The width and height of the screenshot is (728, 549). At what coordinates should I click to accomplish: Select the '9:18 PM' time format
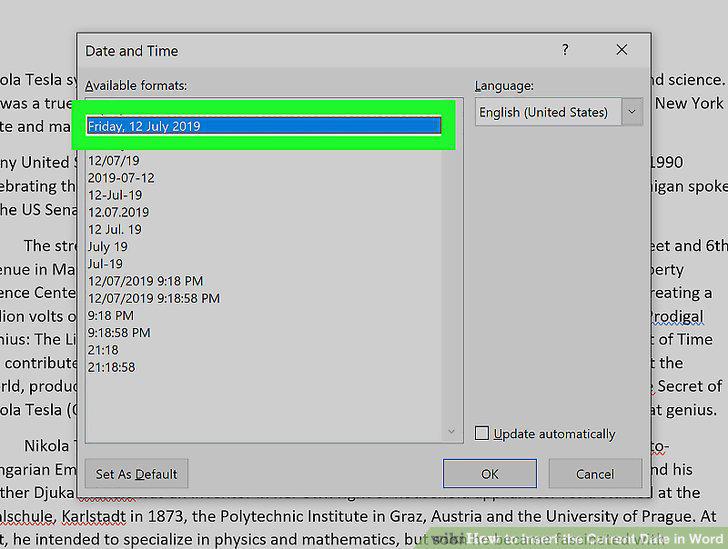(110, 316)
